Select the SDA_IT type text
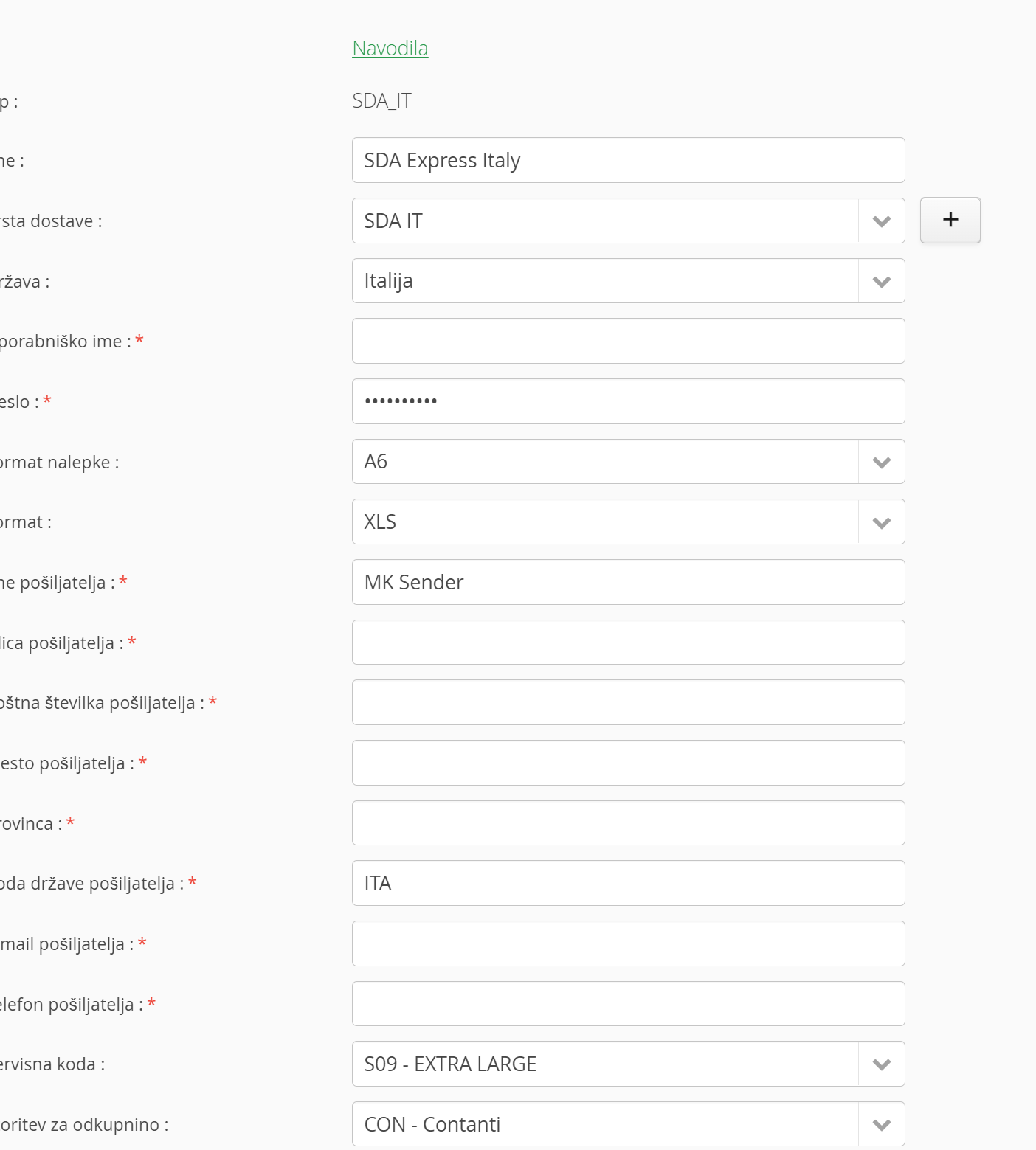The height and width of the screenshot is (1150, 1036). pyautogui.click(x=381, y=100)
